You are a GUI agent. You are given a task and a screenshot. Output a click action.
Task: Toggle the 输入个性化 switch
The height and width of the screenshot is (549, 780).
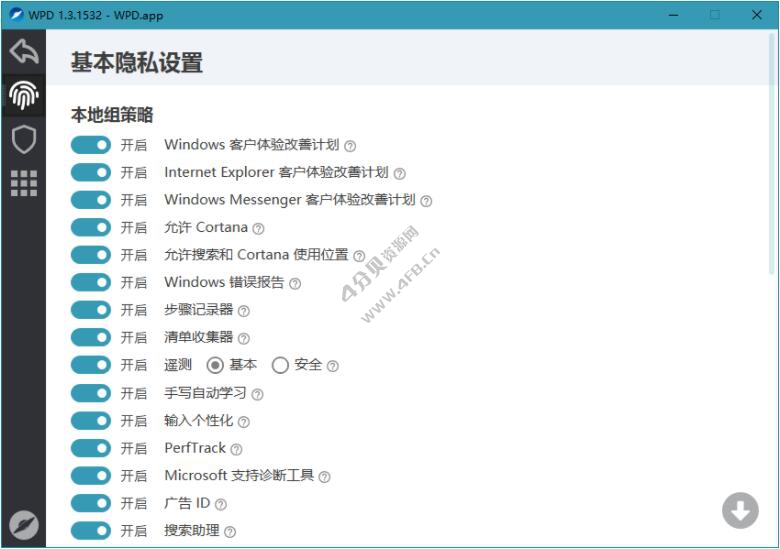point(91,421)
